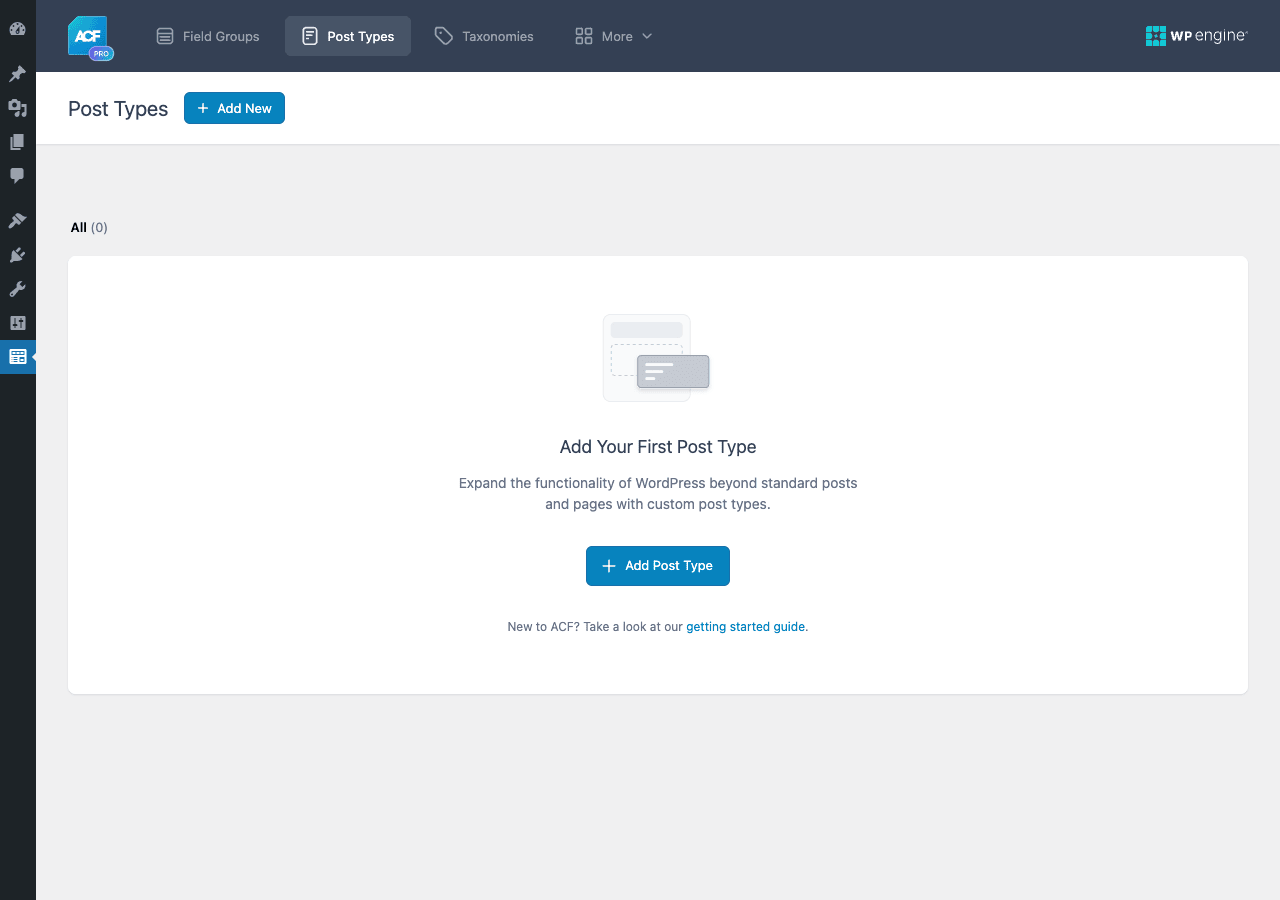
Task: Switch to the Taxonomies tab
Action: click(484, 36)
